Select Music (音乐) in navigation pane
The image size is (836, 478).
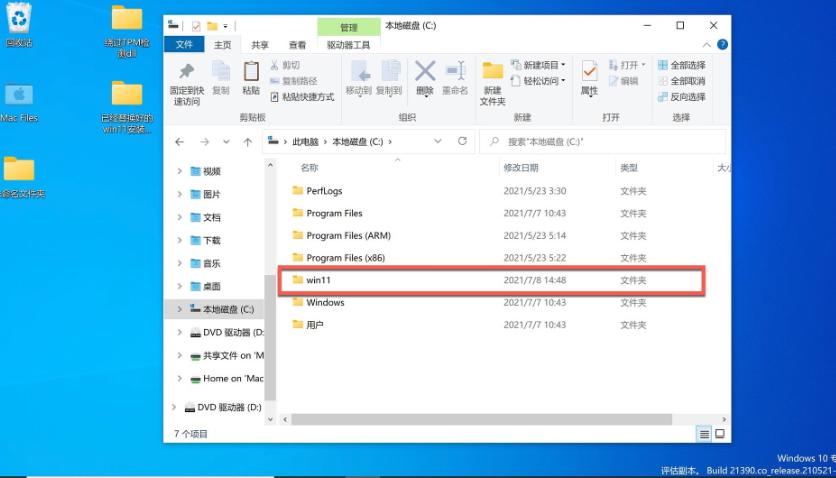pyautogui.click(x=211, y=263)
